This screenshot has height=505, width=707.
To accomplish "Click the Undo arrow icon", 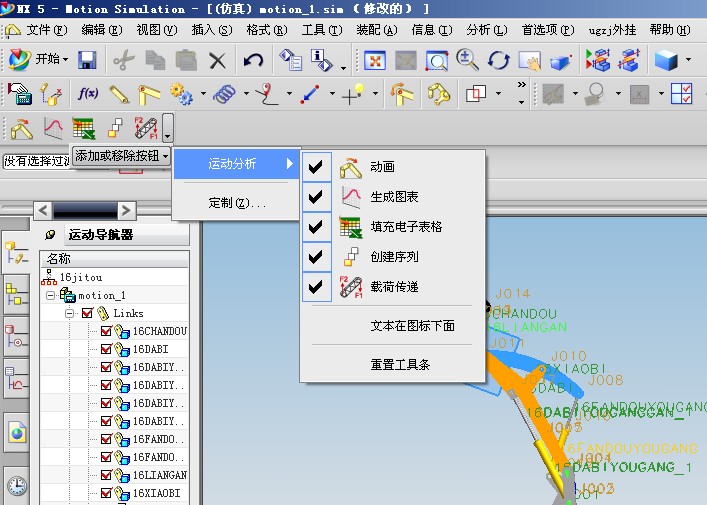I will point(253,60).
